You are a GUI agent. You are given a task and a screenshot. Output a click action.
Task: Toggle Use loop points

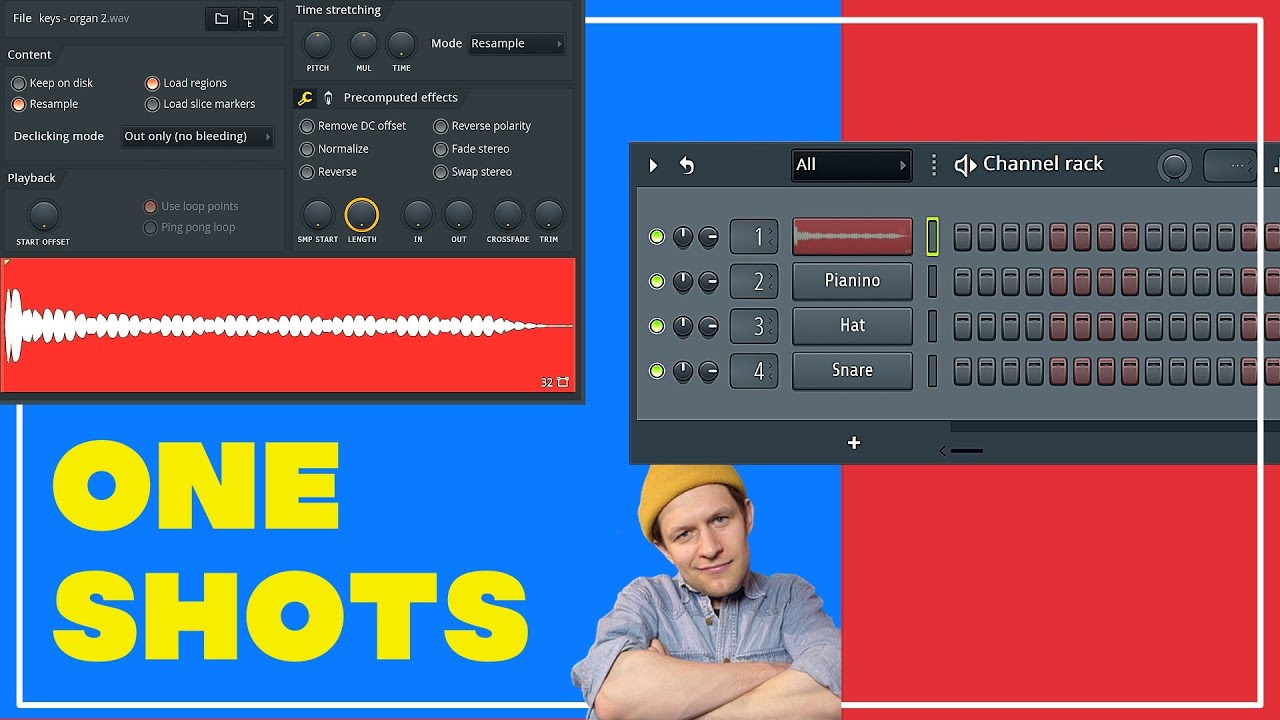click(x=191, y=206)
